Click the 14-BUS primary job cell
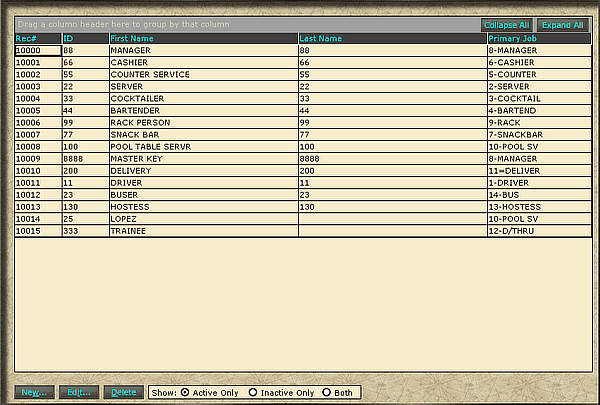This screenshot has width=600, height=405. (540, 195)
